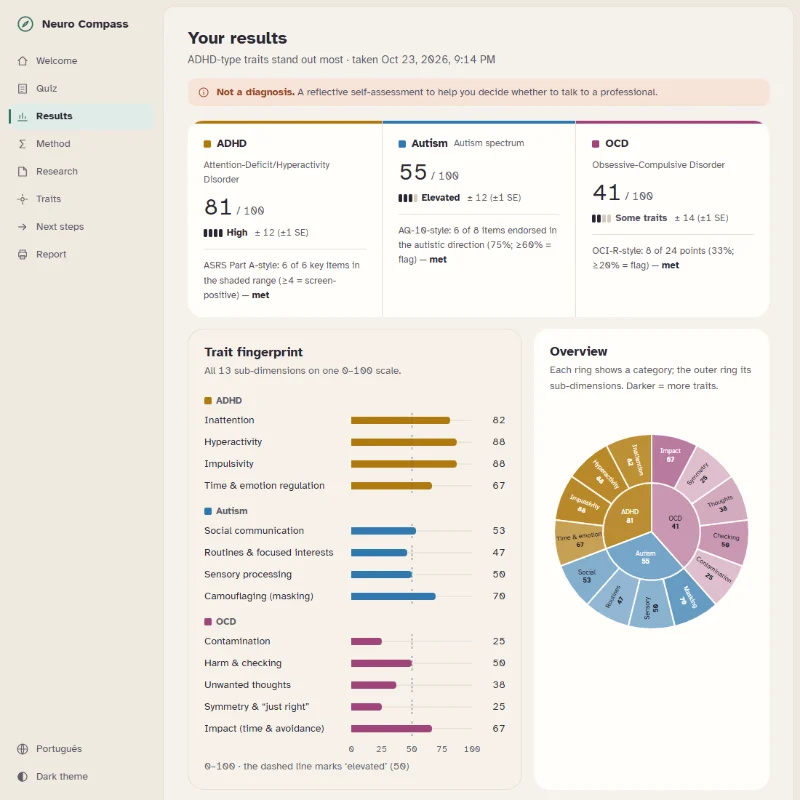Click the "Not a diagnosis." text
The image size is (800, 800).
[256, 92]
